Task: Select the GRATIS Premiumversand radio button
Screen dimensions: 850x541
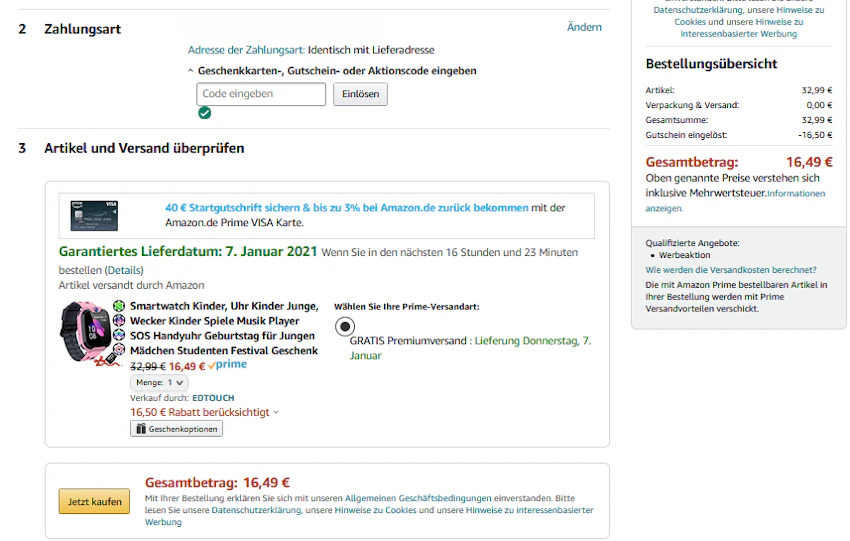Action: click(x=345, y=326)
